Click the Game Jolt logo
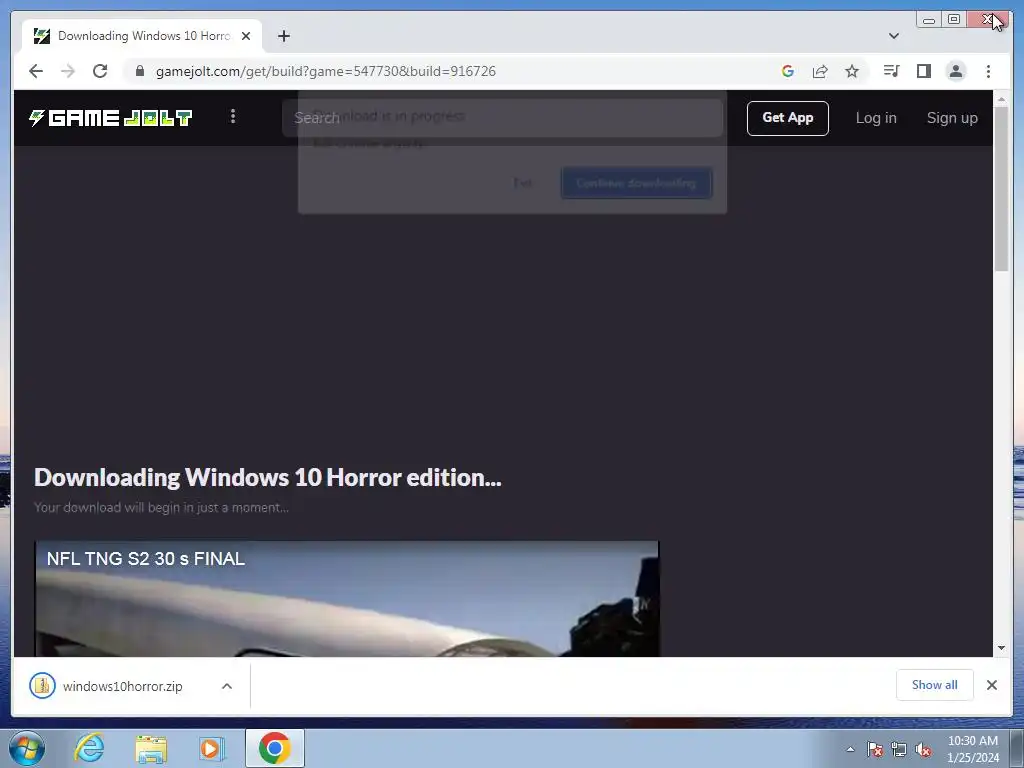 pyautogui.click(x=110, y=118)
